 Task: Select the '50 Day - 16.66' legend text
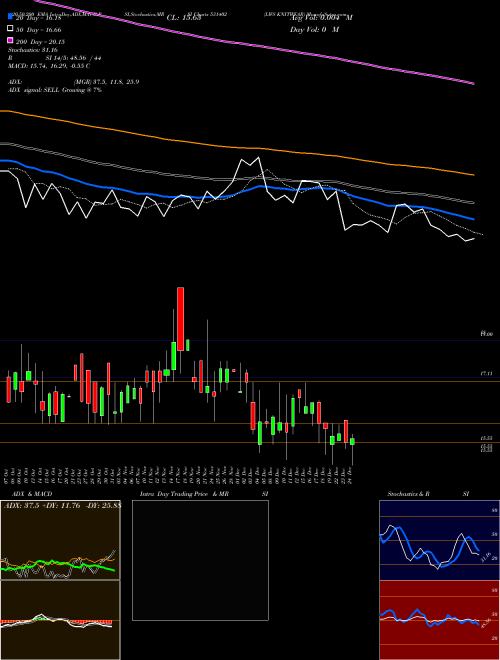pyautogui.click(x=39, y=30)
